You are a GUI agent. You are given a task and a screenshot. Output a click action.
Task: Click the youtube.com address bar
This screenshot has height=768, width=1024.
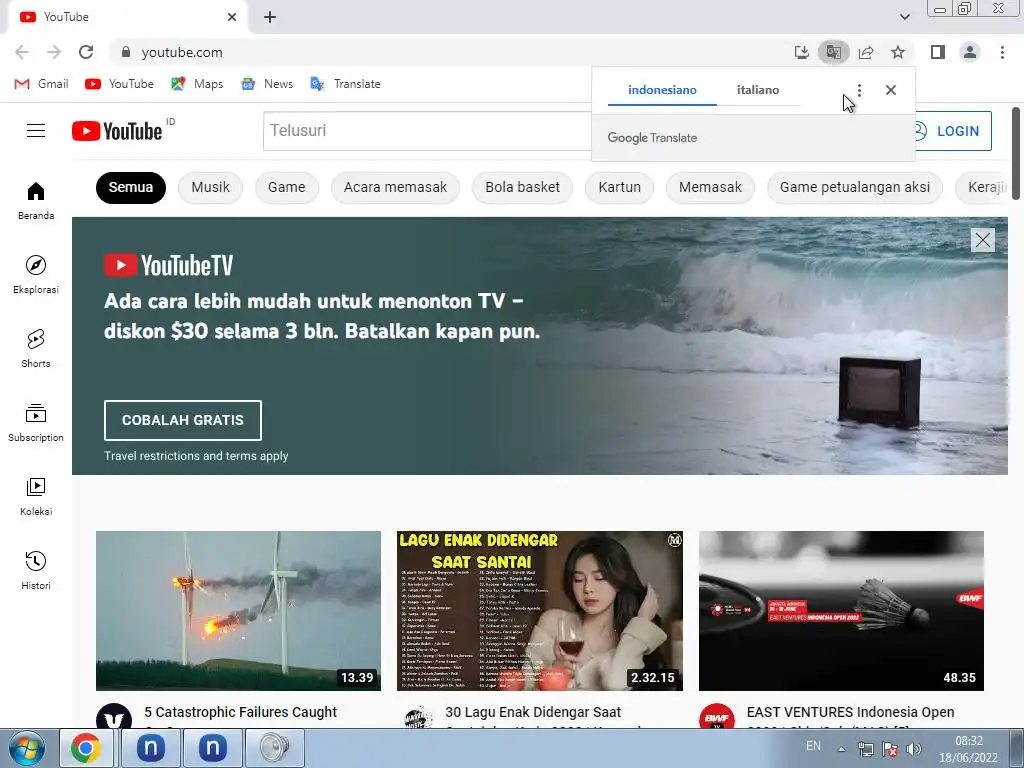point(451,52)
